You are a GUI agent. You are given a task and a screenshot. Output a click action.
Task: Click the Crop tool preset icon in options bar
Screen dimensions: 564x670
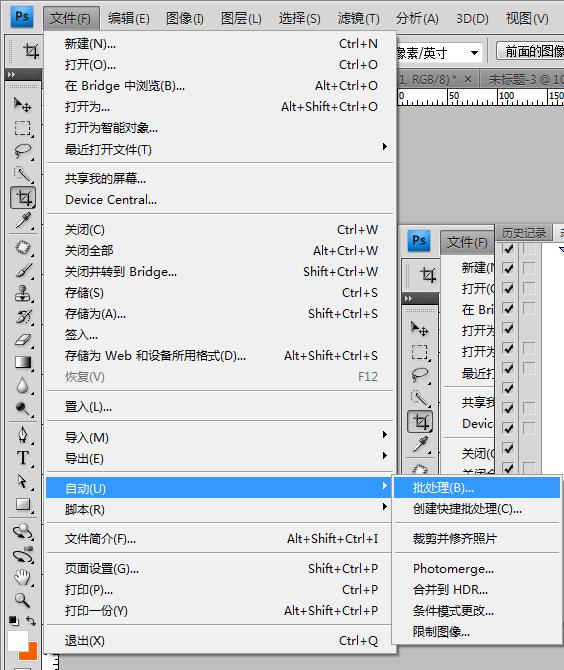point(31,51)
